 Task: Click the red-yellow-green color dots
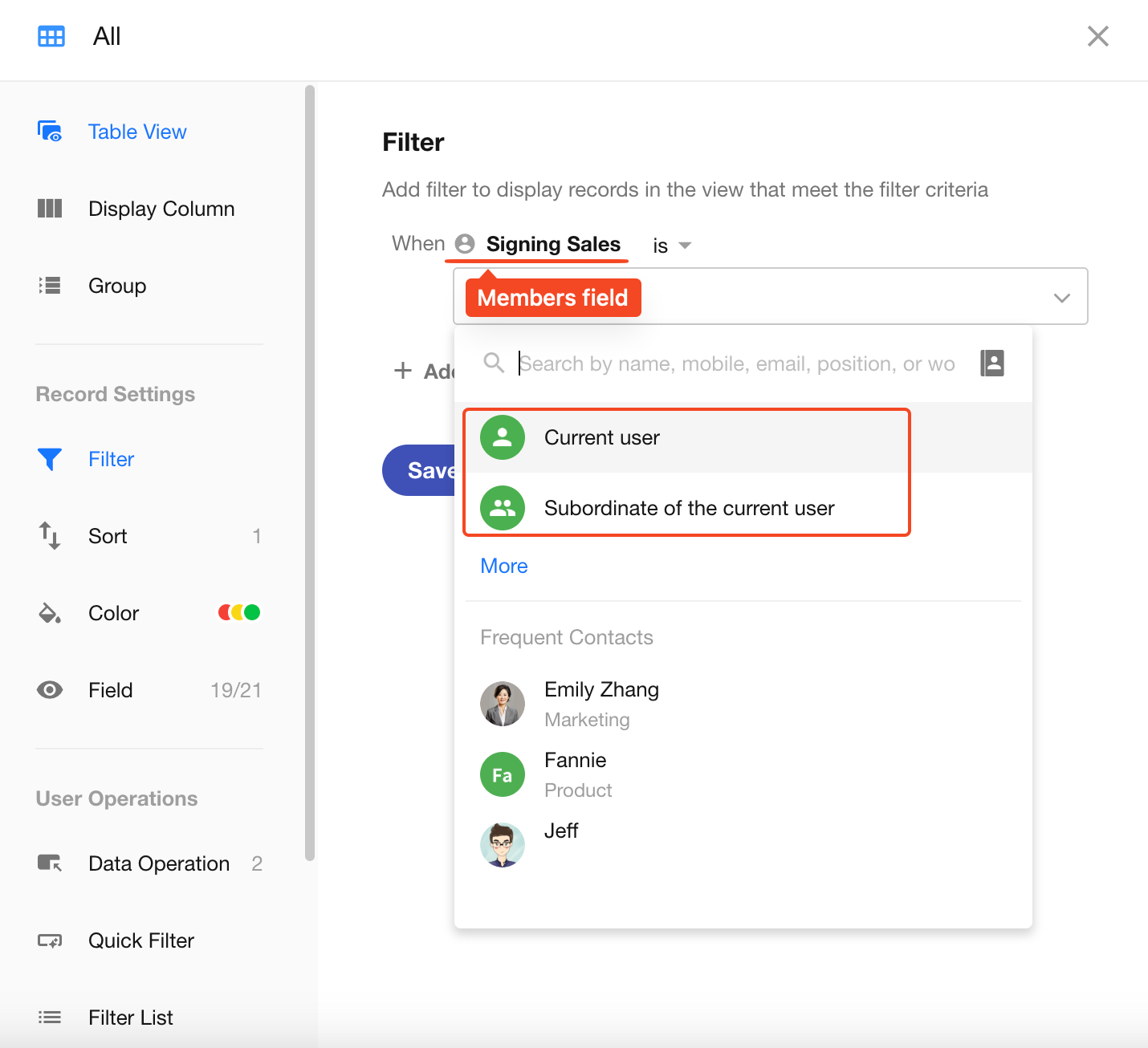click(239, 613)
